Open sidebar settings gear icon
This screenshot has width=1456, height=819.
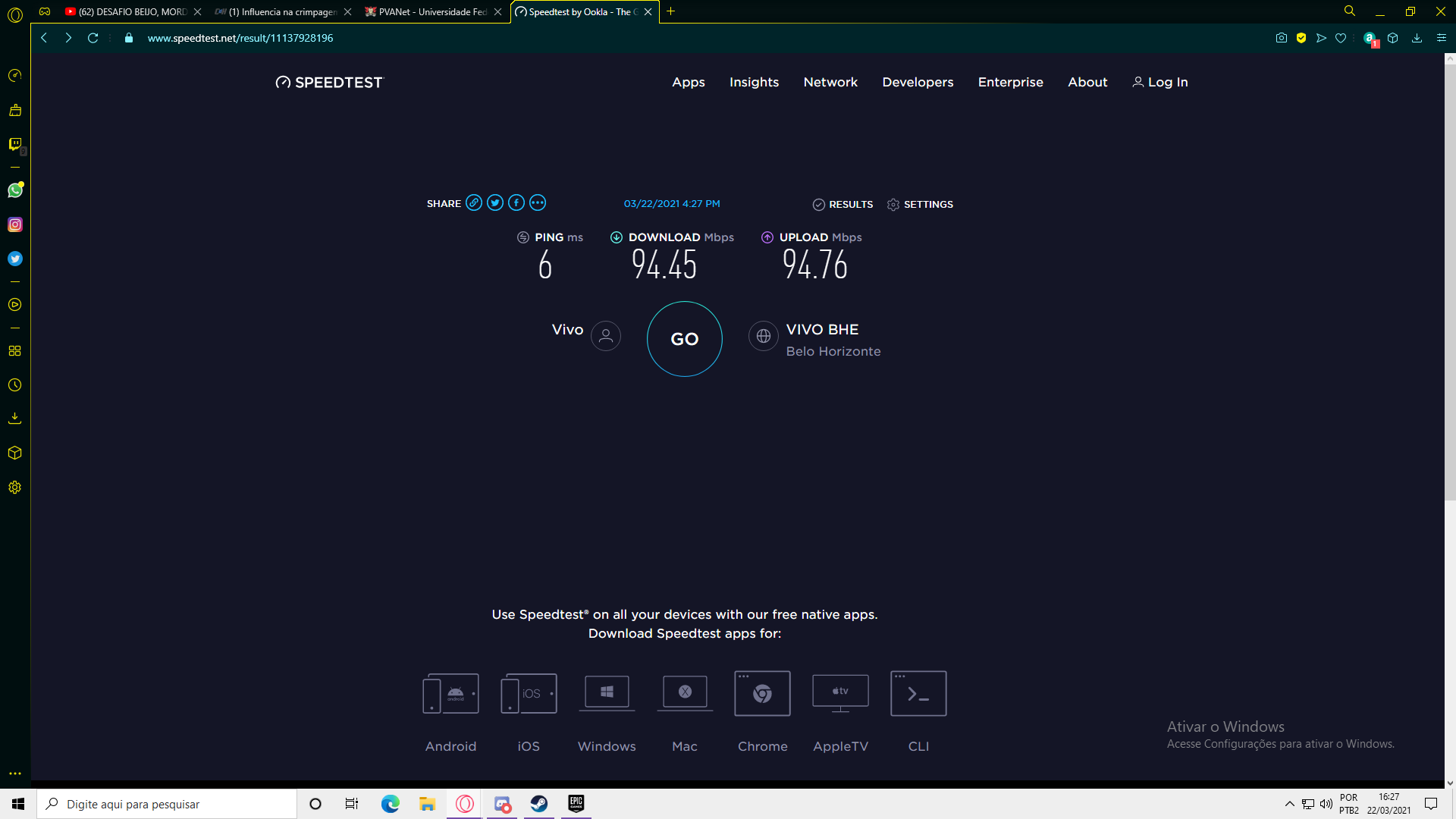tap(15, 488)
